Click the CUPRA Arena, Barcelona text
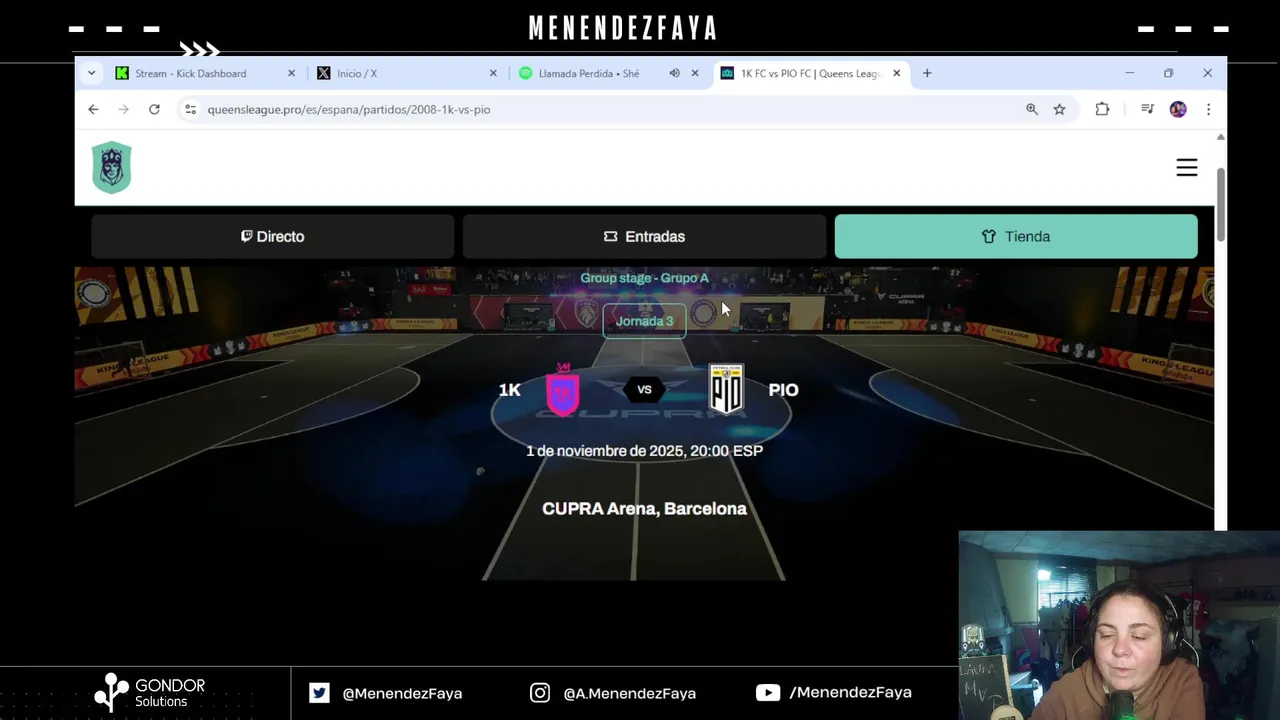Image resolution: width=1280 pixels, height=720 pixels. [644, 509]
